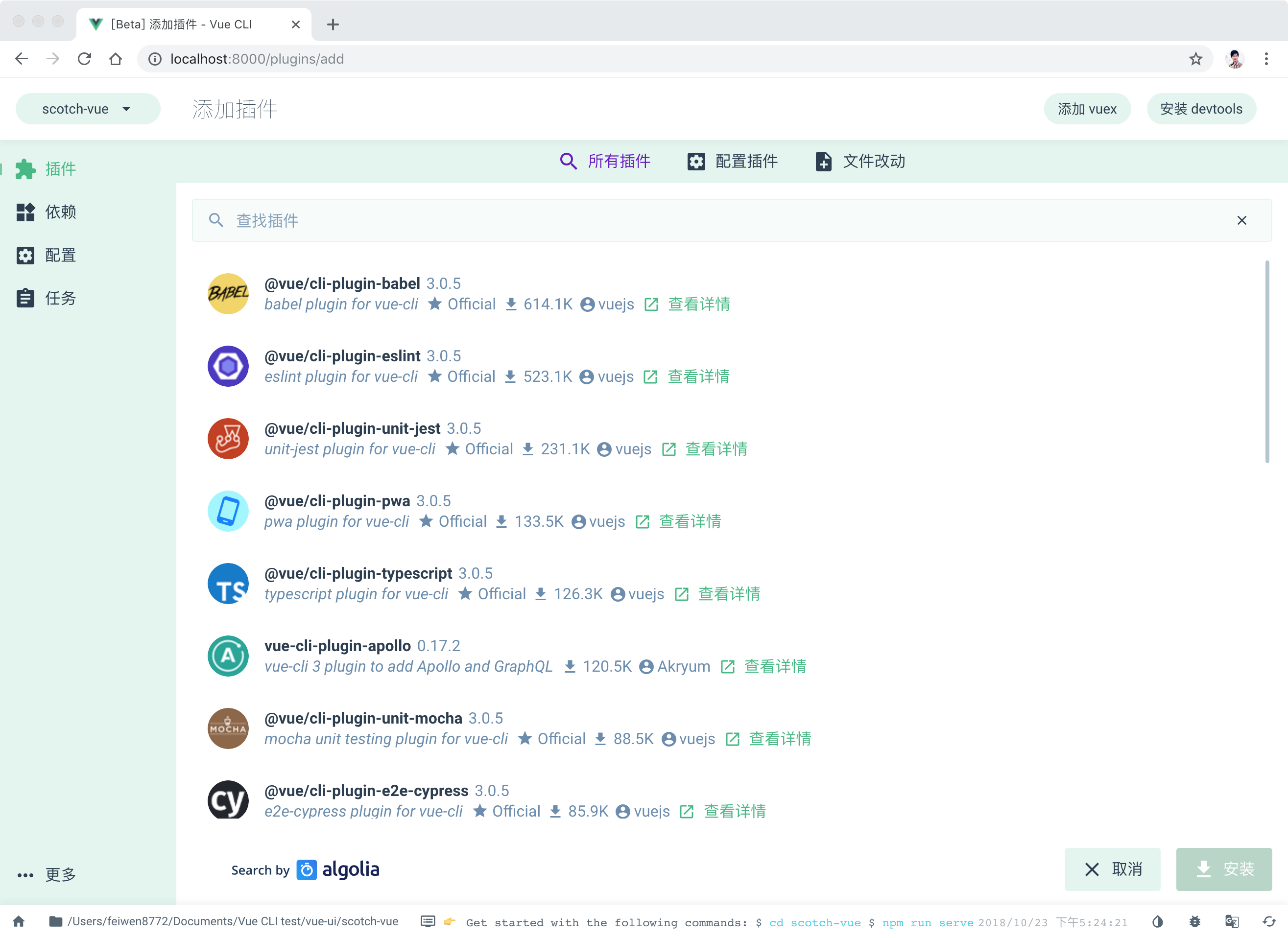Screen dimensions: 1288x938
Task: Click the profile avatar in browser toolbar
Action: coord(1235,58)
